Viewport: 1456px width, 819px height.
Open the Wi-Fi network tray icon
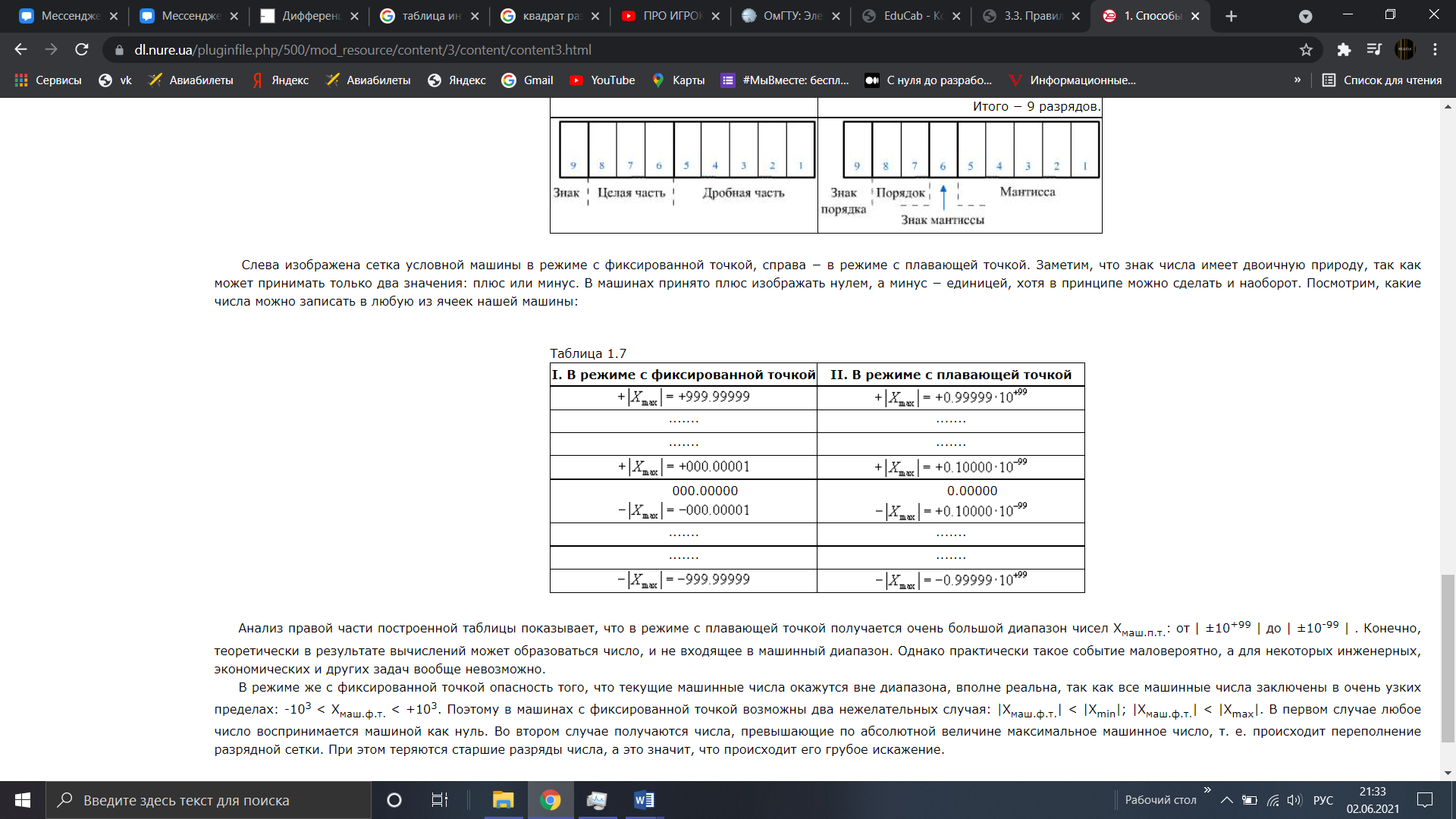[1273, 800]
